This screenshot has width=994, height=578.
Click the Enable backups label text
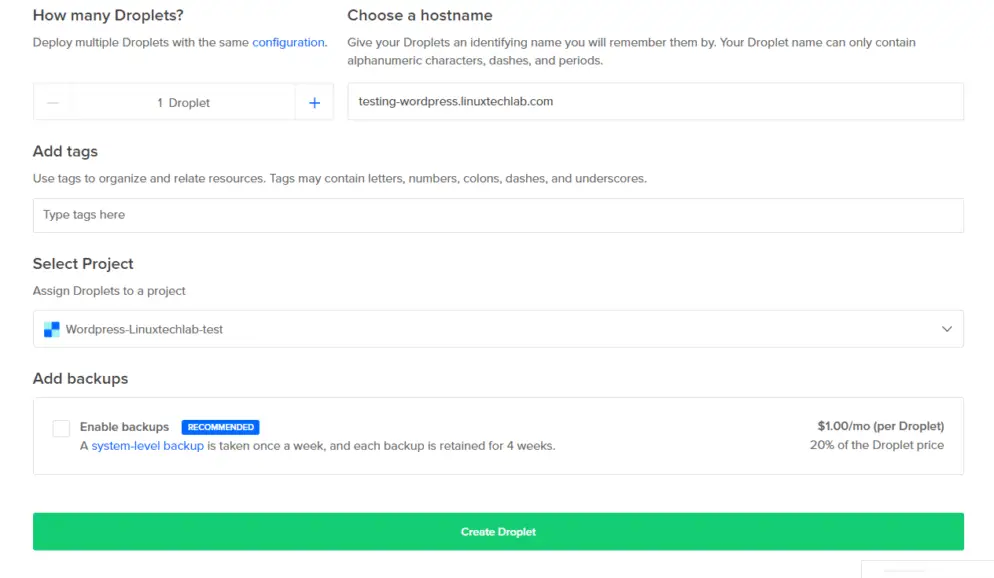point(124,427)
